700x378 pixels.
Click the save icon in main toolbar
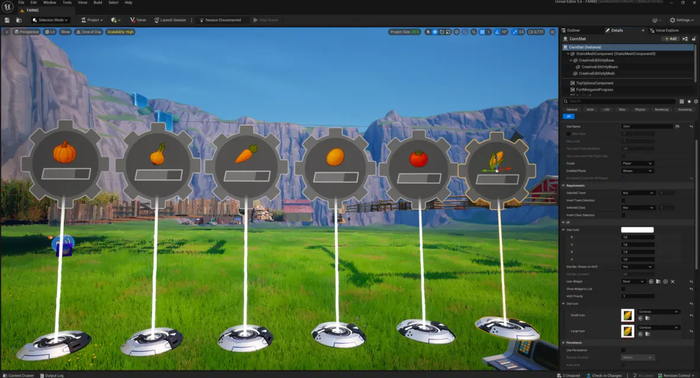point(7,20)
